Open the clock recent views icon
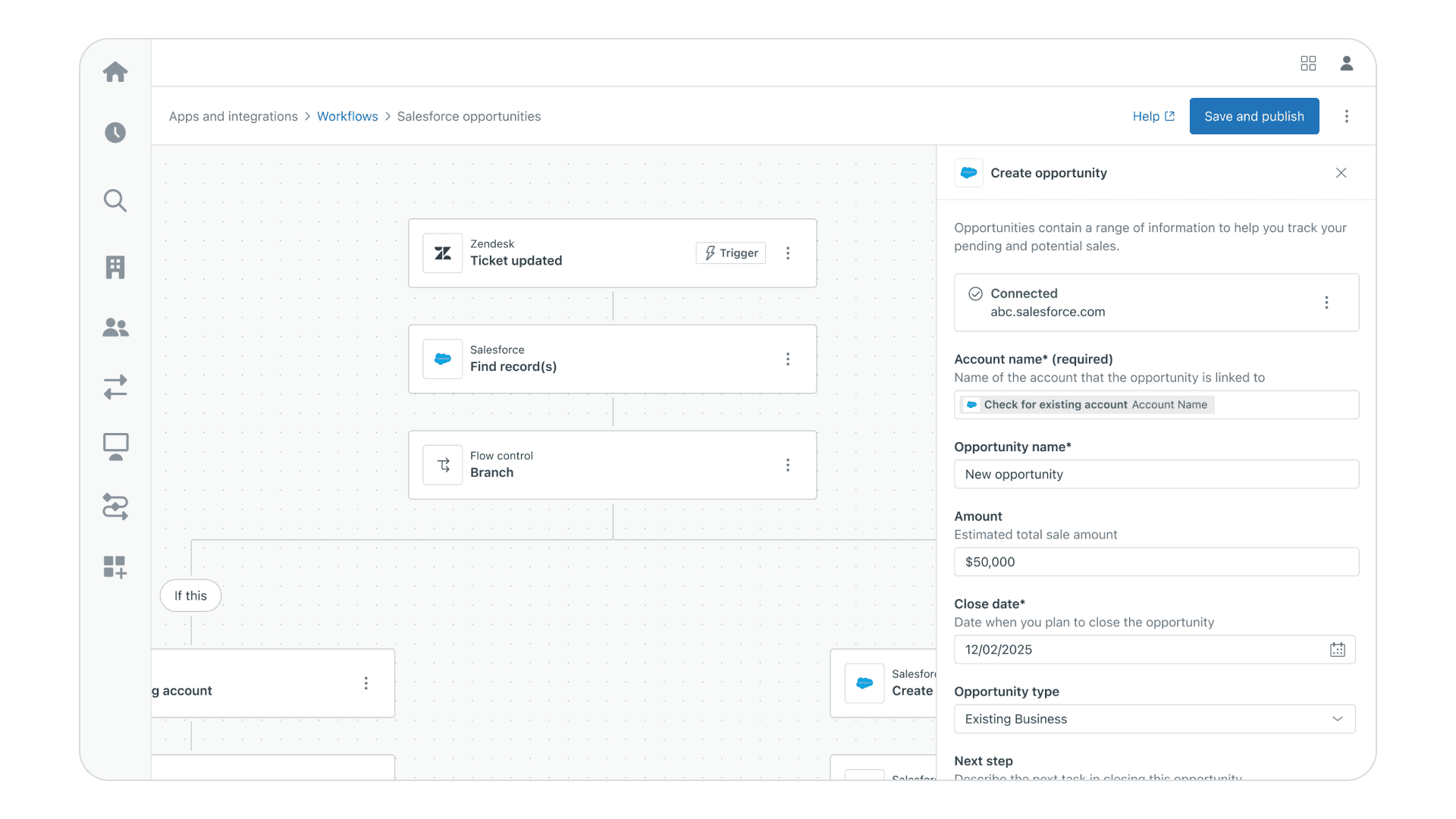This screenshot has width=1456, height=819. (115, 133)
